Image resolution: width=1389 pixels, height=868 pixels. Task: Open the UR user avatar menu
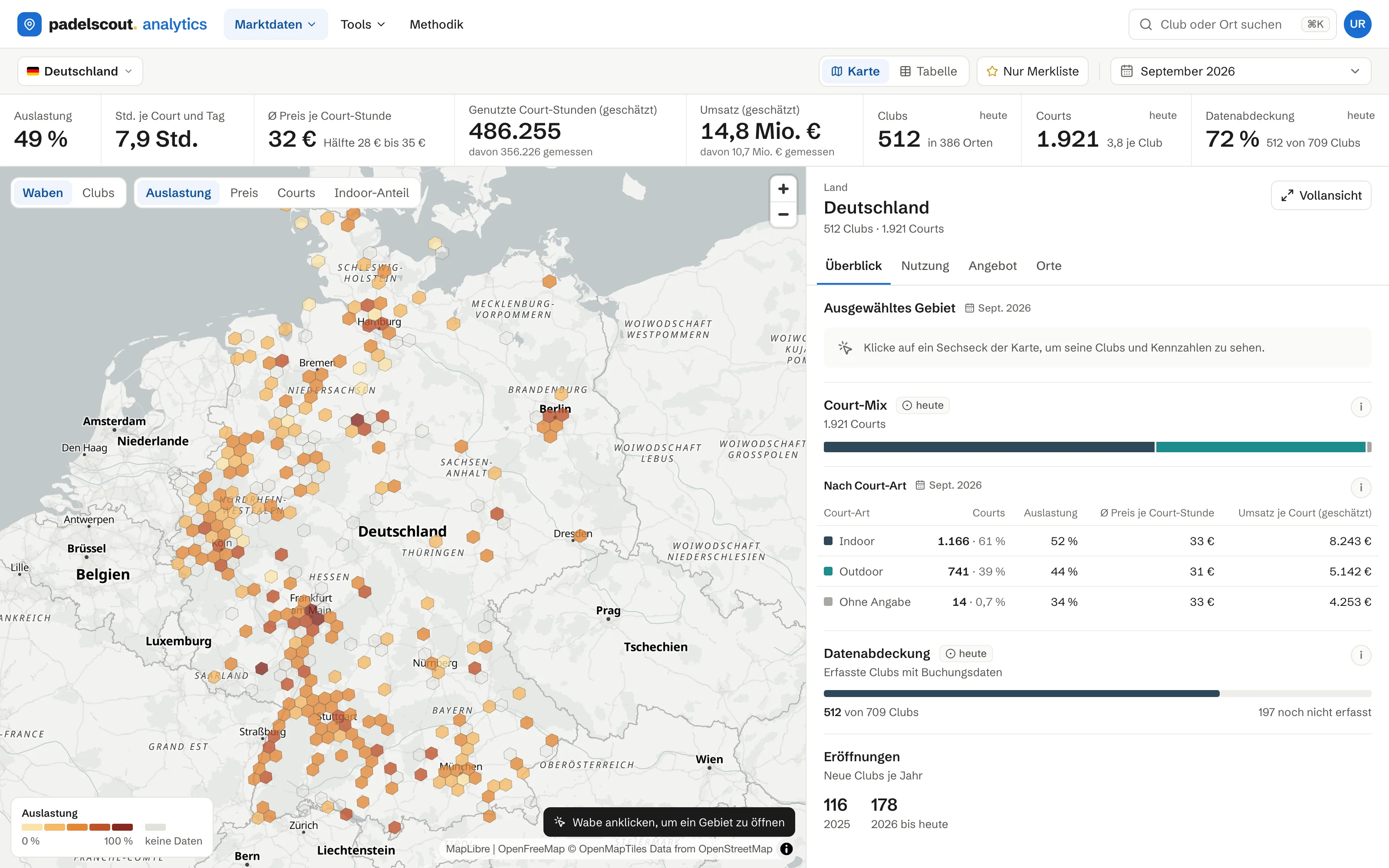coord(1357,24)
